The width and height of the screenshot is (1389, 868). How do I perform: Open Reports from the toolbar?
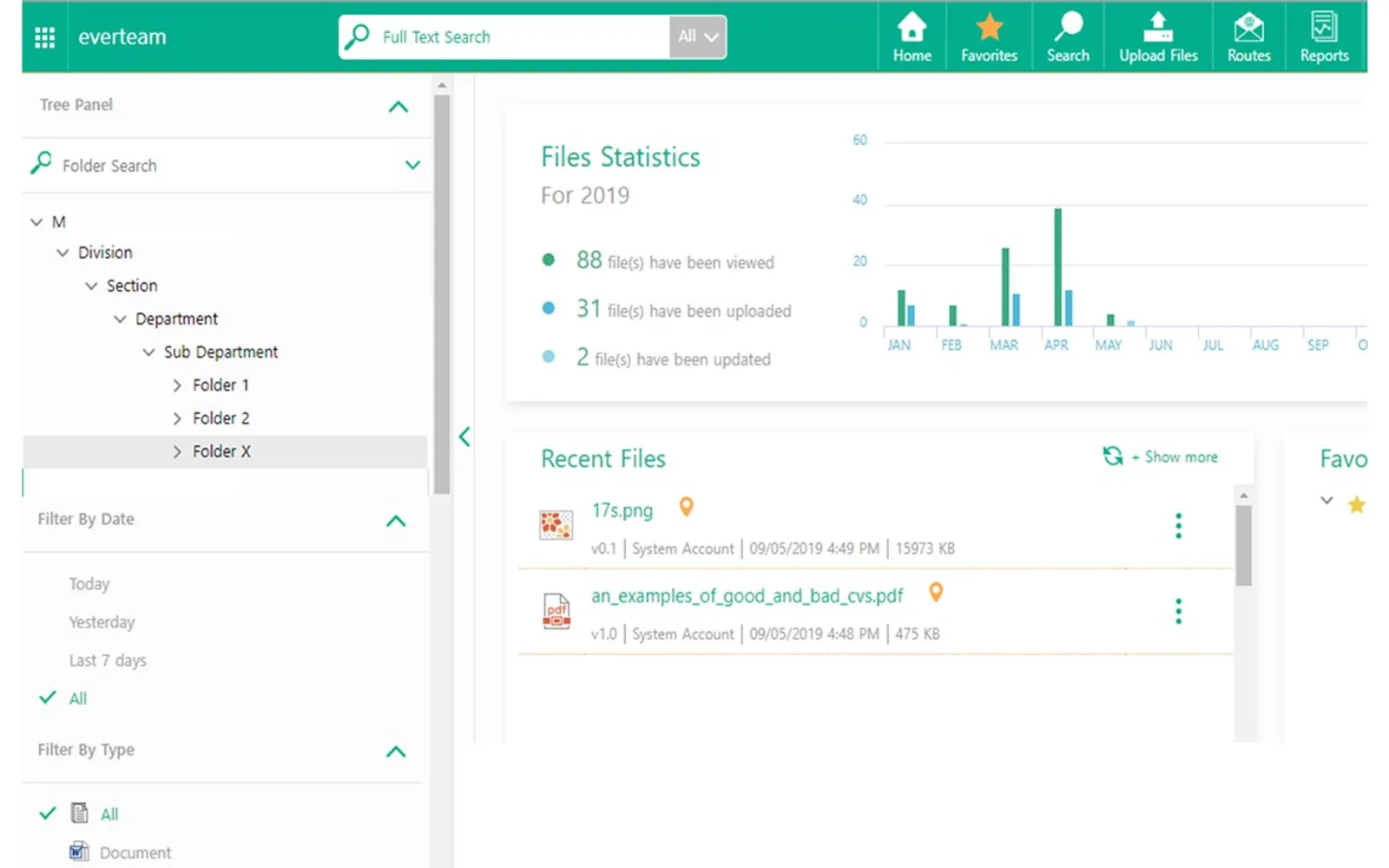(1324, 37)
